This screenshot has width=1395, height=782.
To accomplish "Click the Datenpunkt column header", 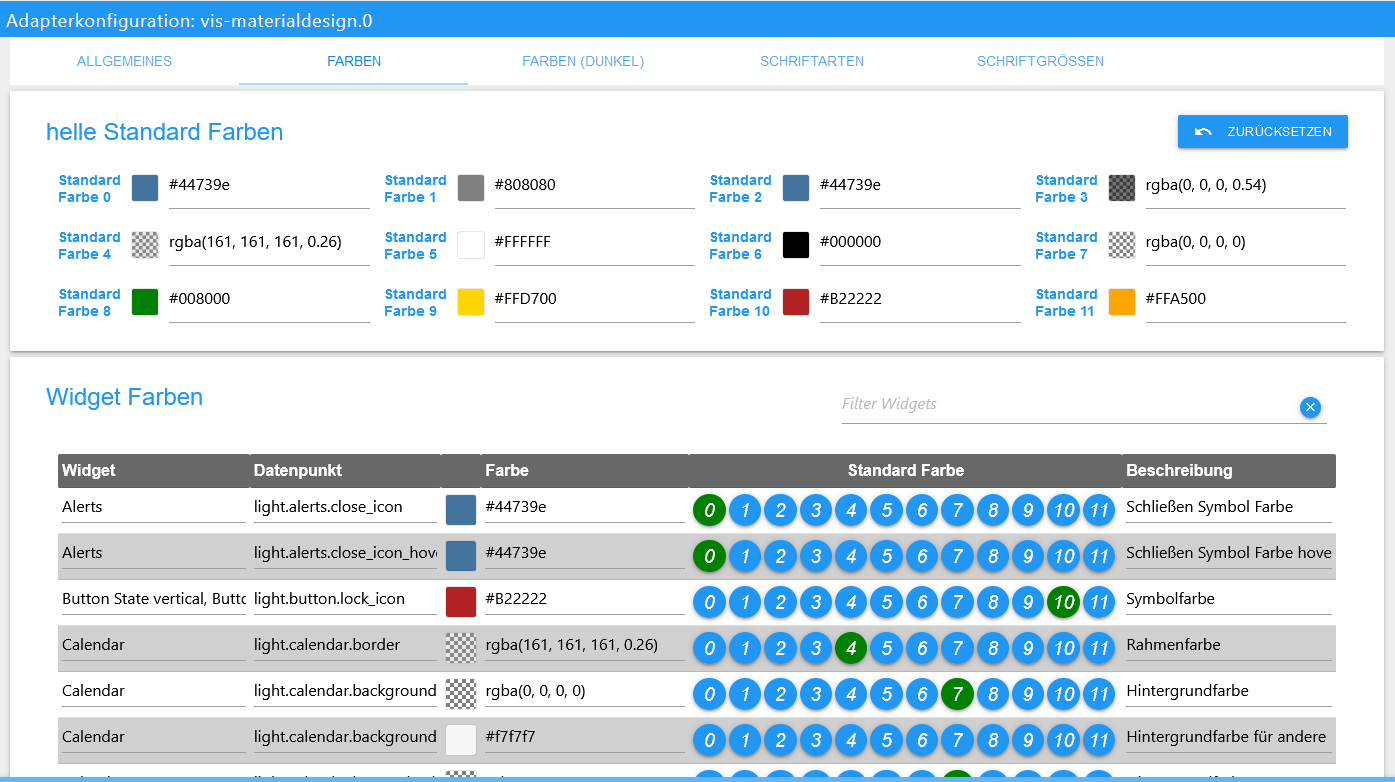I will tap(345, 471).
